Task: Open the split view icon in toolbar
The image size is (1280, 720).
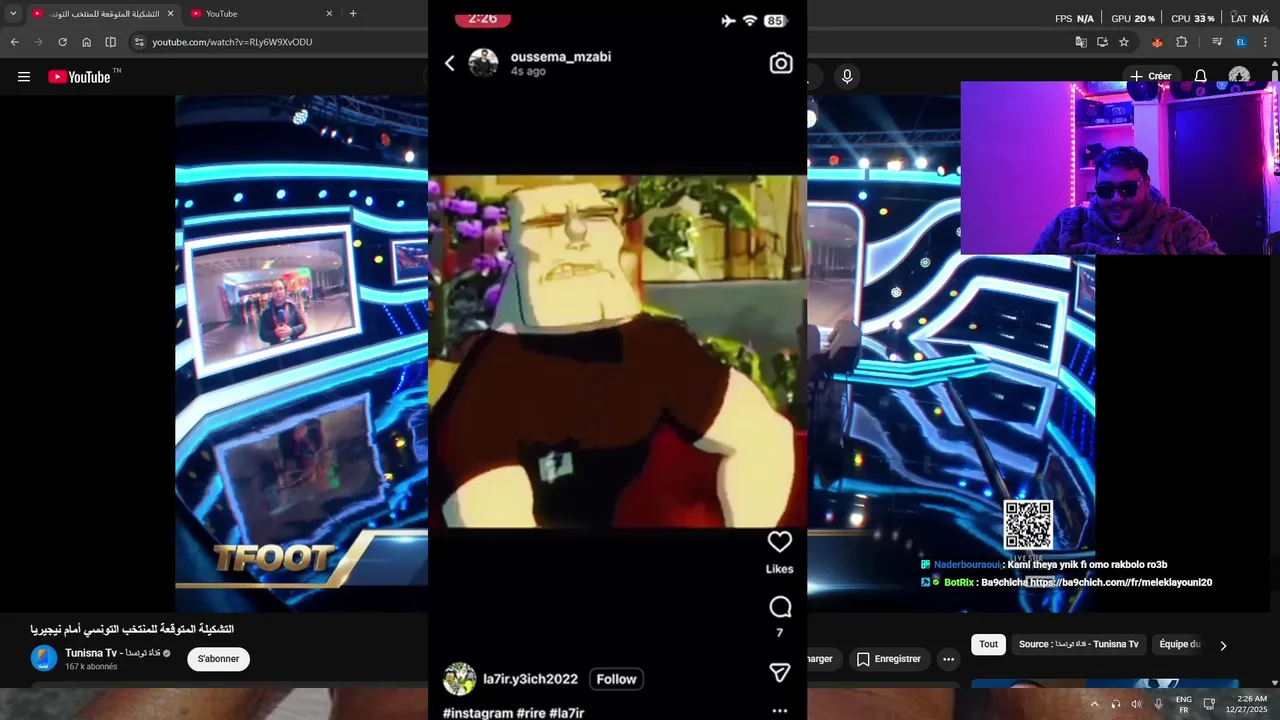Action: [x=110, y=42]
